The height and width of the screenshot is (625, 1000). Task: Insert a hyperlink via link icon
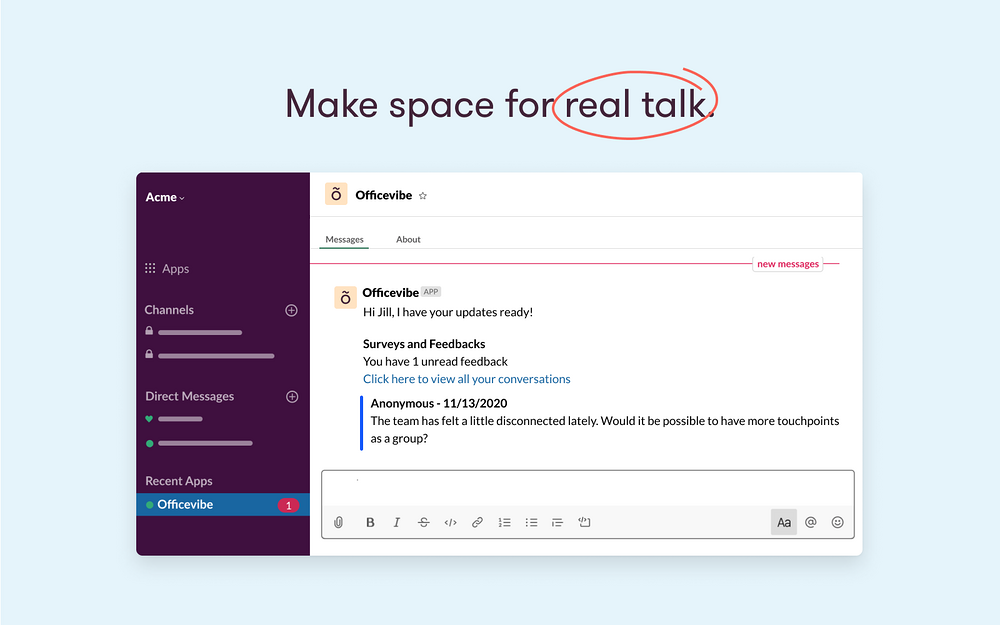(x=477, y=522)
